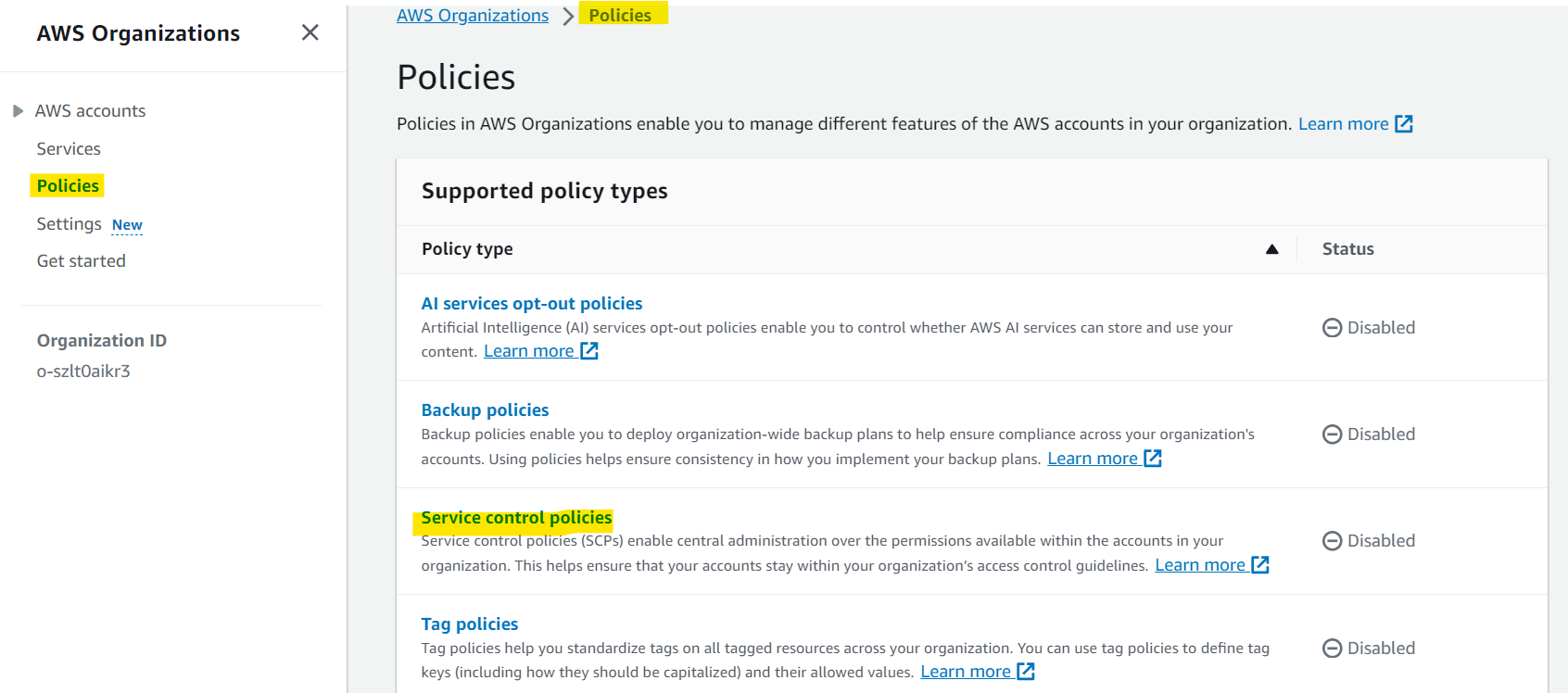Image resolution: width=1568 pixels, height=693 pixels.
Task: Click the Policies page heading
Action: (x=456, y=78)
